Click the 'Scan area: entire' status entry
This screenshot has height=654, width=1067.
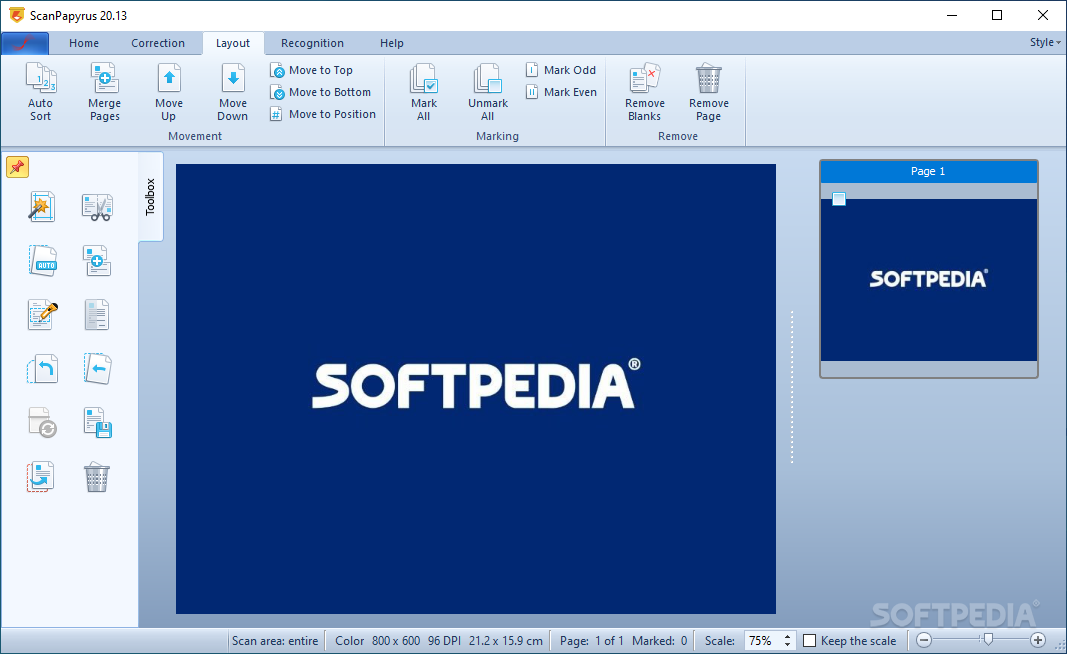tap(275, 640)
